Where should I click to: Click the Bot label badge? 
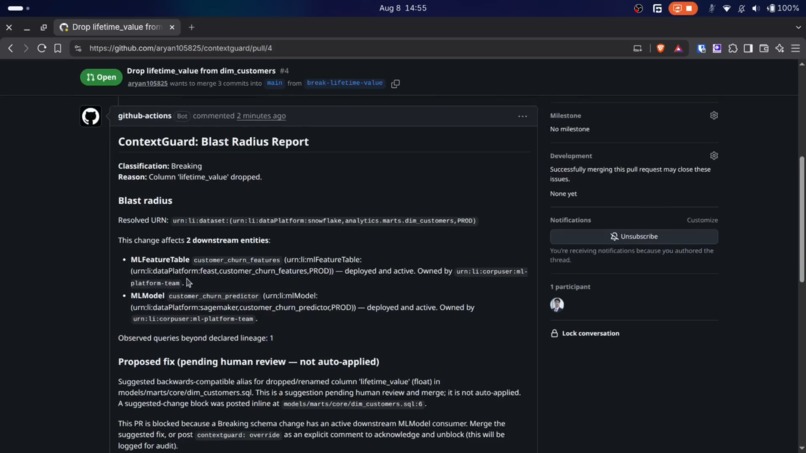(182, 116)
